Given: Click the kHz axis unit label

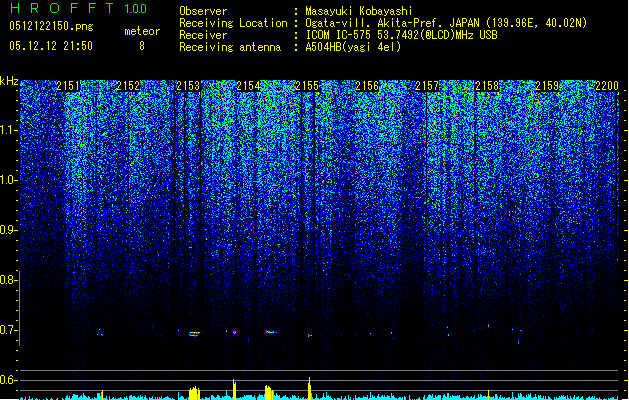Looking at the screenshot, I should pyautogui.click(x=9, y=81).
